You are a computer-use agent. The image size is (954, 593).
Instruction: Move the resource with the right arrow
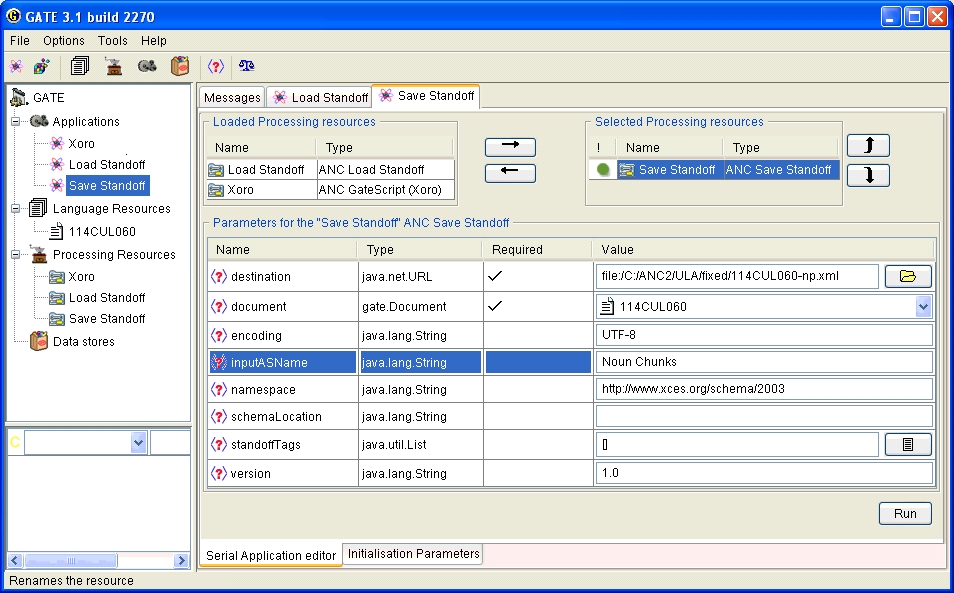coord(510,147)
